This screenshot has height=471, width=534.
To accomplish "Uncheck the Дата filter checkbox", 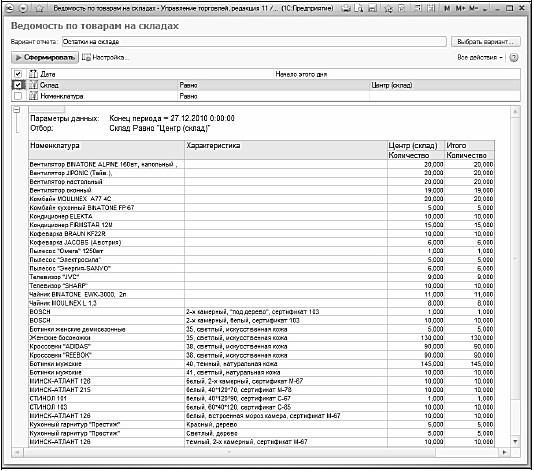I will point(18,74).
